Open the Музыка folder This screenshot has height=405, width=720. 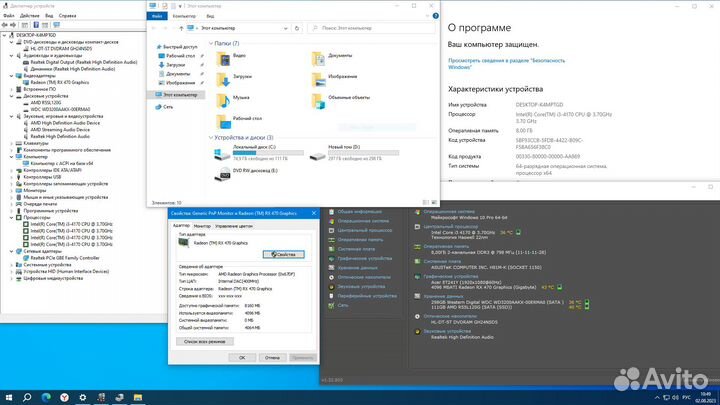click(x=233, y=101)
